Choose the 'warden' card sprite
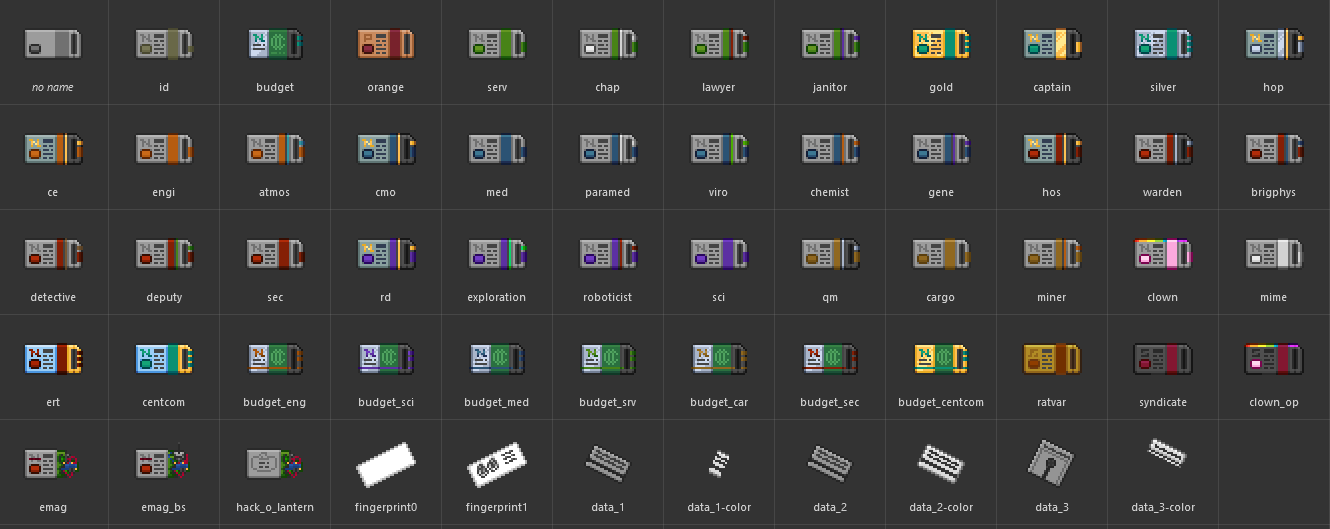1330x529 pixels. click(1163, 149)
